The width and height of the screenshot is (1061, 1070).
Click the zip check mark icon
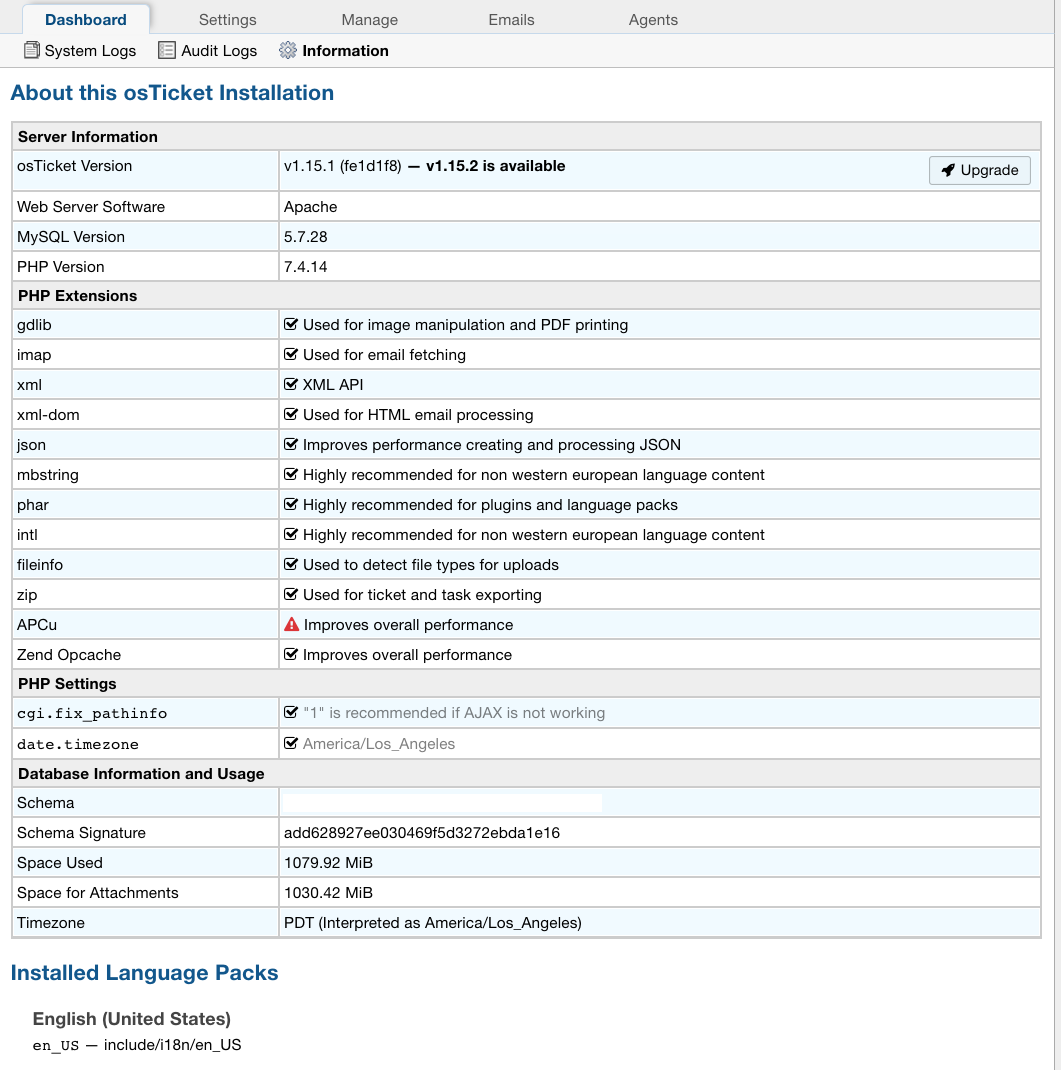291,594
